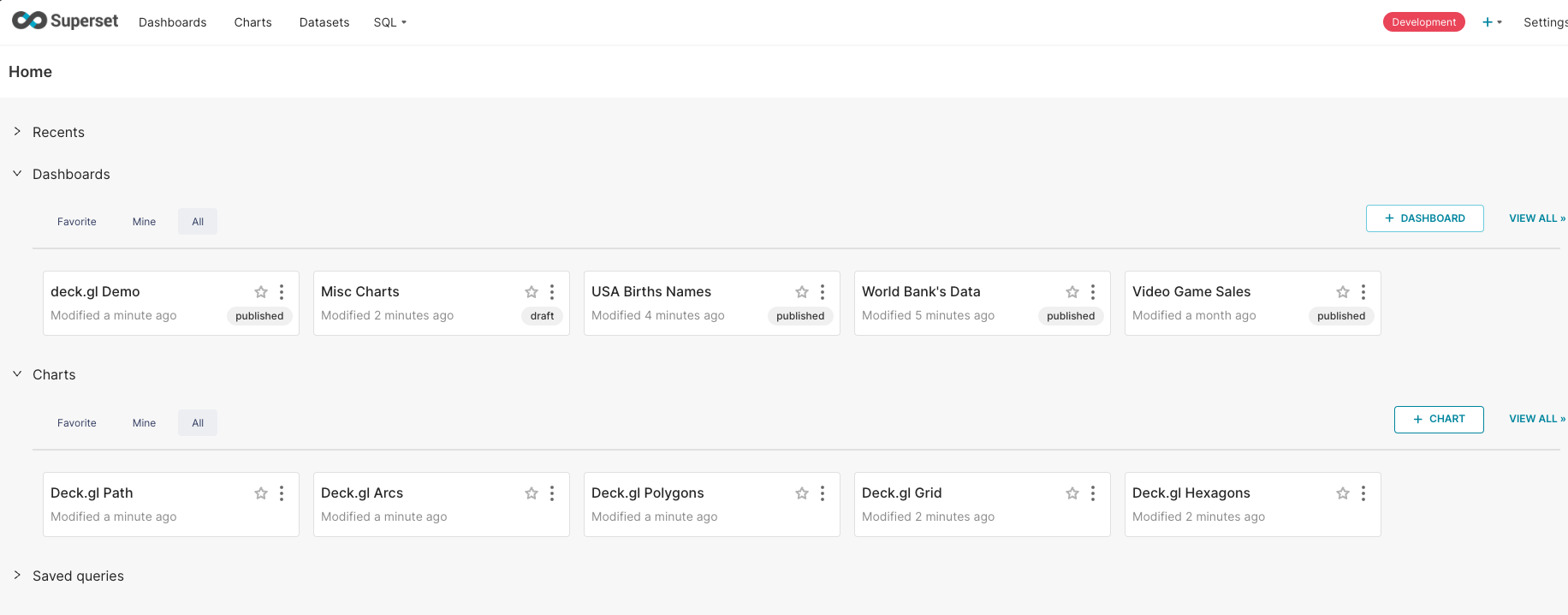Favorite the USA Births Names dashboard
The image size is (1568, 615).
pos(802,292)
